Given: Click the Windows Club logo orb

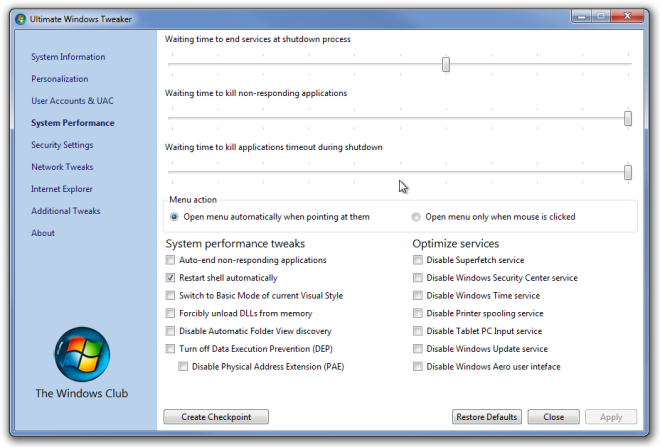Looking at the screenshot, I should (82, 354).
